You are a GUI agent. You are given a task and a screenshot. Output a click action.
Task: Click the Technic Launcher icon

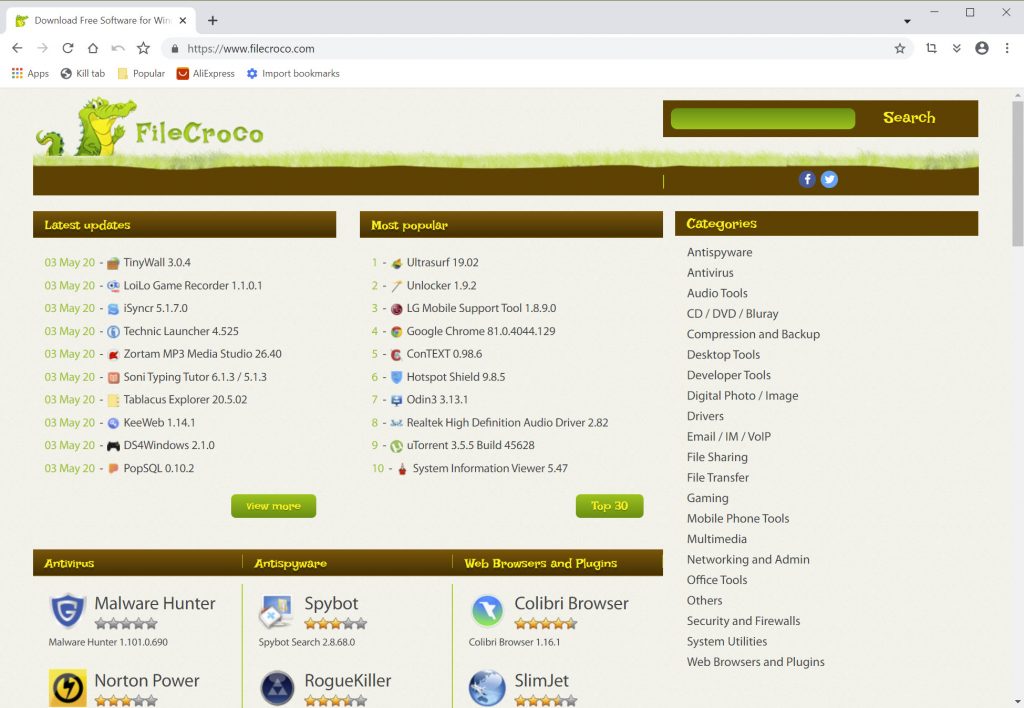coord(113,332)
